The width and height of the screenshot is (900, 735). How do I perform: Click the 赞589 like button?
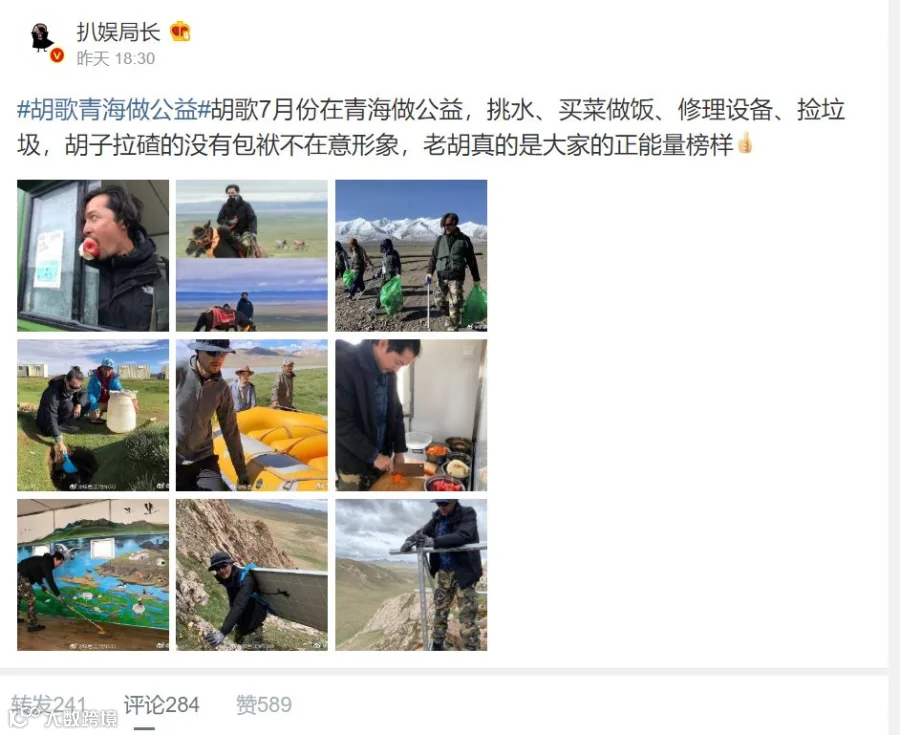pyautogui.click(x=264, y=705)
